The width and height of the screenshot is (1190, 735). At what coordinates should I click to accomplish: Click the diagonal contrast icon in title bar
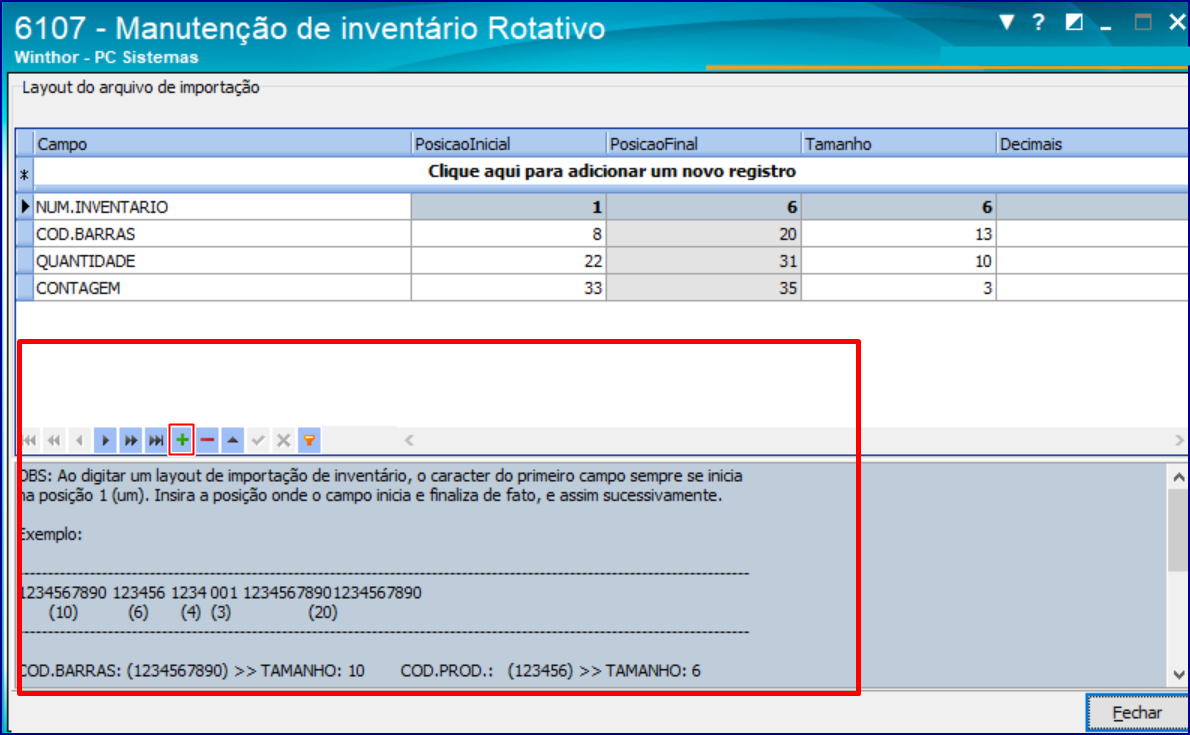(1074, 22)
